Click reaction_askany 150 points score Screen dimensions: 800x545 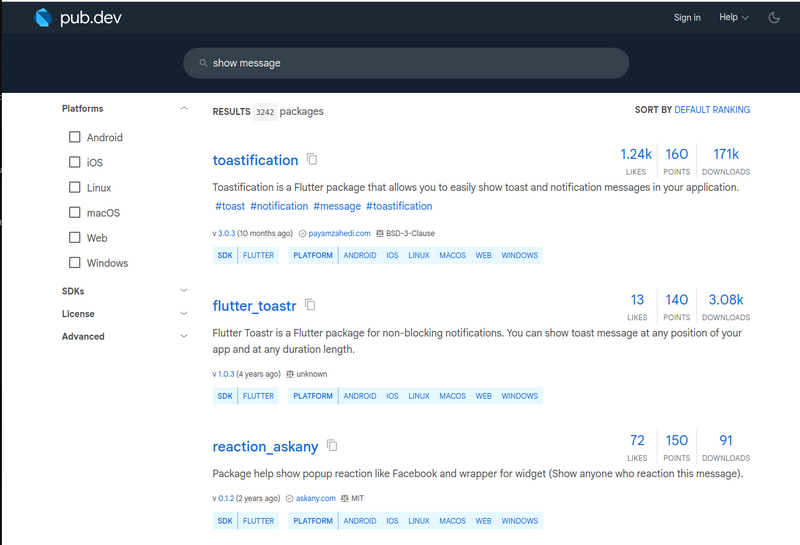[677, 447]
